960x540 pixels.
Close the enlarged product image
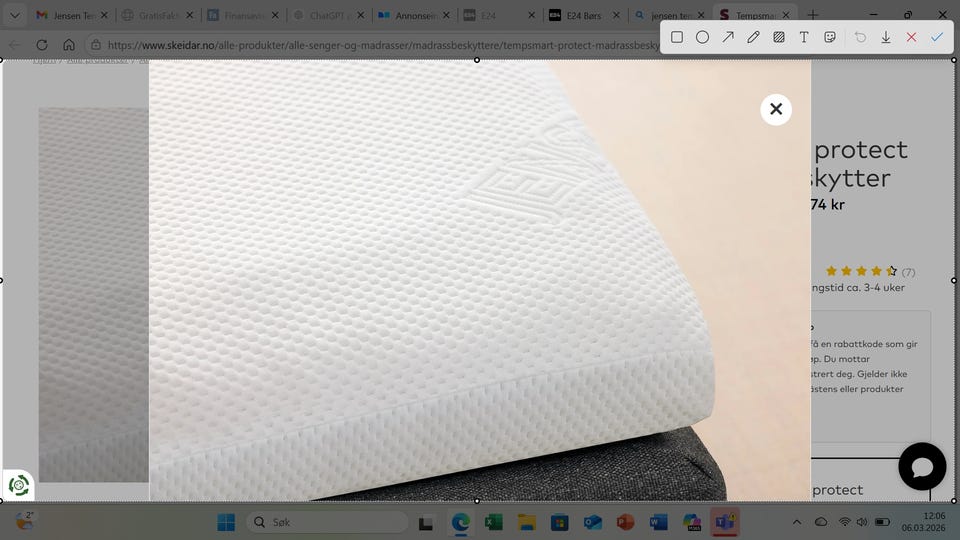coord(776,110)
